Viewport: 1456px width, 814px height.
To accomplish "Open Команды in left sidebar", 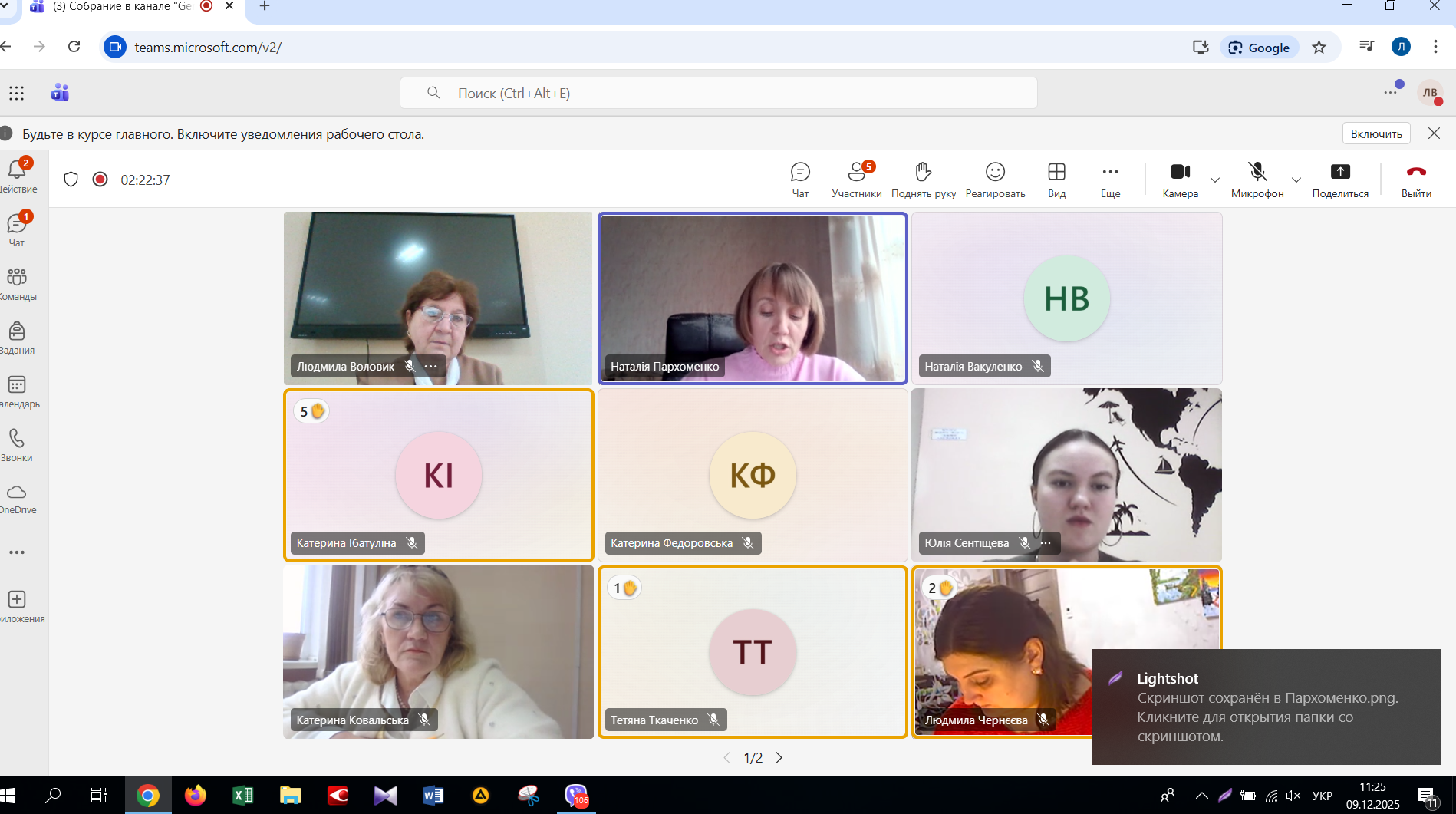I will (x=17, y=283).
